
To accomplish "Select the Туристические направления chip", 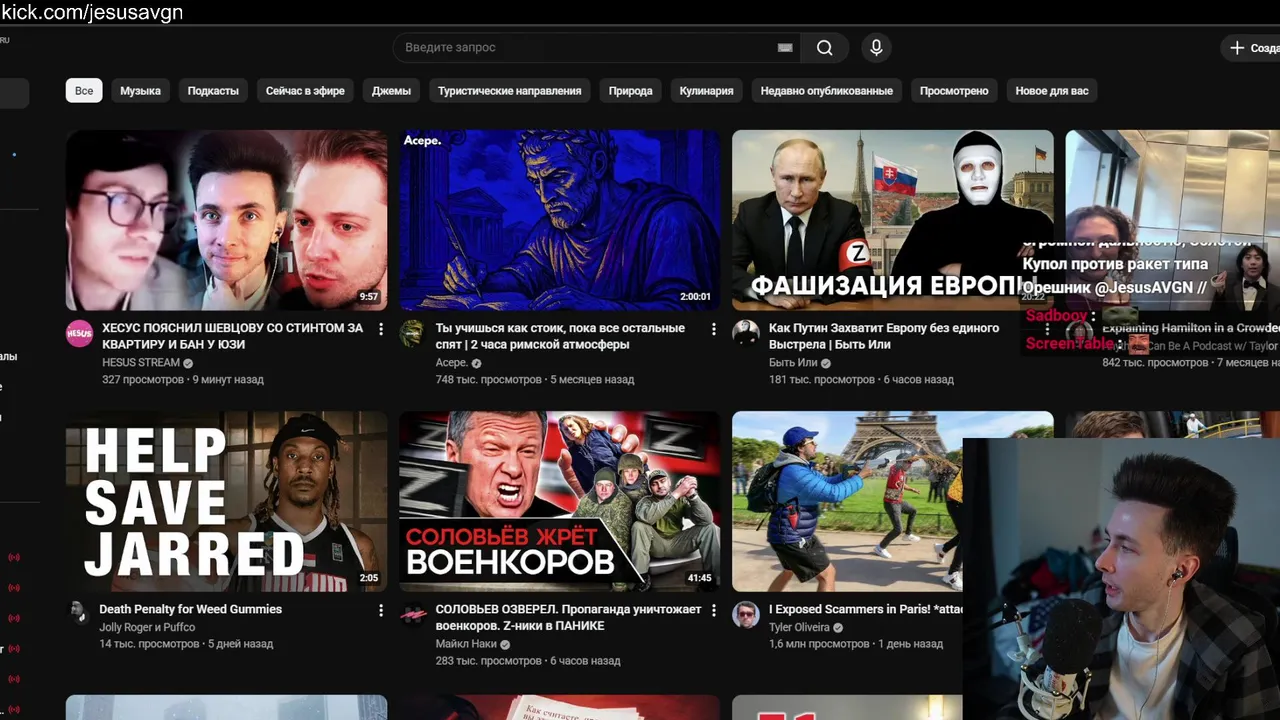I will click(509, 91).
